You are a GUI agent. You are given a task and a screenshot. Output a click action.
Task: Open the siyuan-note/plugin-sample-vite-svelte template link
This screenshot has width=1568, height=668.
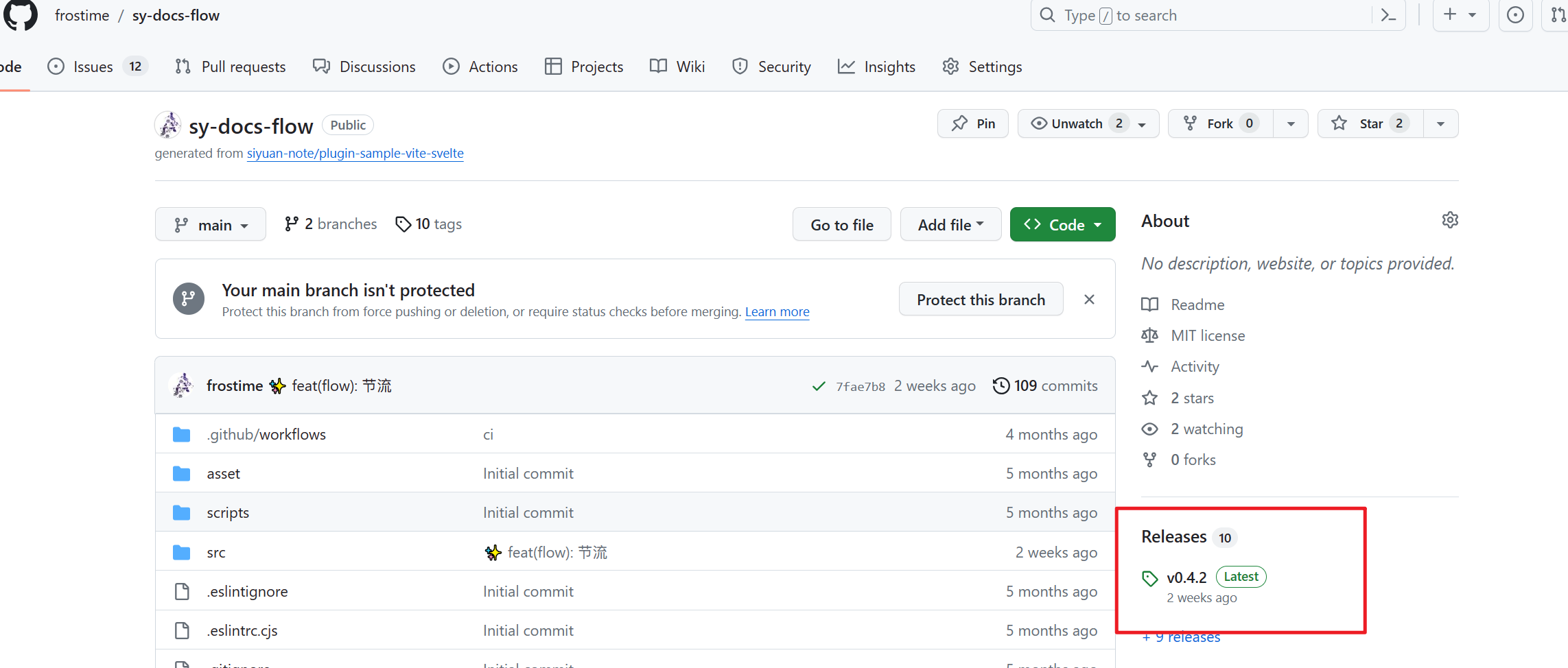355,153
